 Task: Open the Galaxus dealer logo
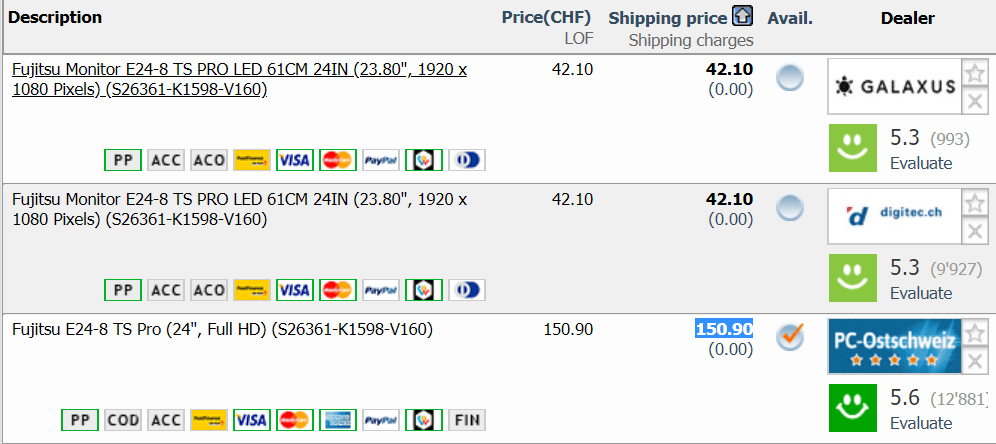pyautogui.click(x=894, y=86)
